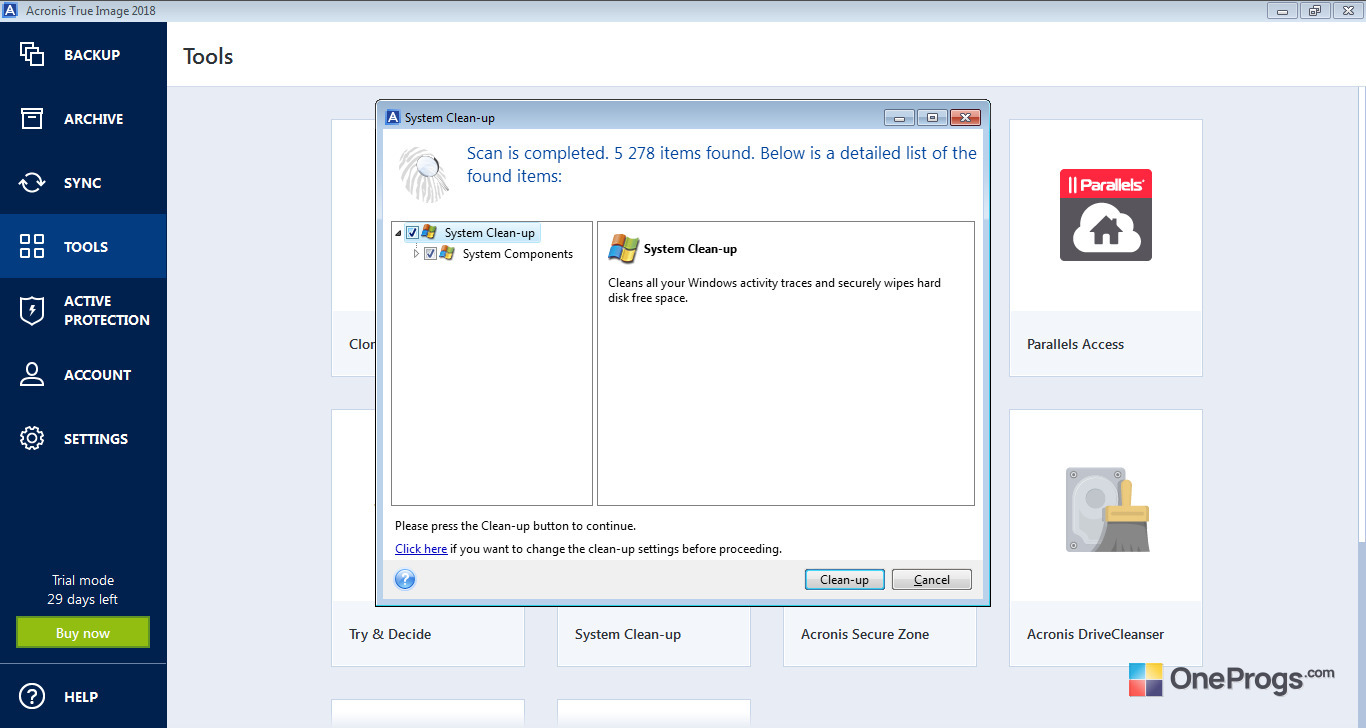Click the blue help icon in System Clean-up dialog

(x=405, y=579)
